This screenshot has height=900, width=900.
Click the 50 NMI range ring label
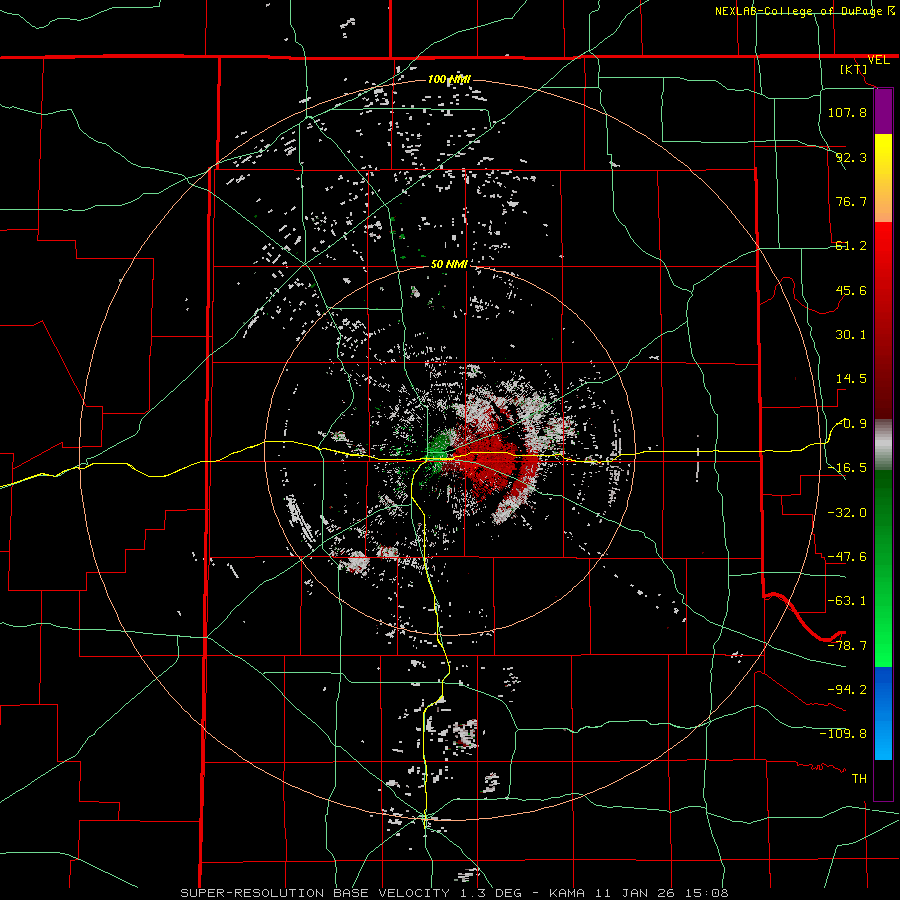coord(449,264)
